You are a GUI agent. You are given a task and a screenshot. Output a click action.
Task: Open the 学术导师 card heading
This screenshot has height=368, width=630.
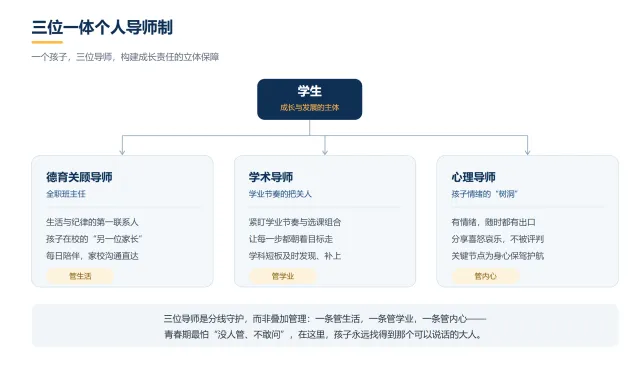tap(270, 177)
